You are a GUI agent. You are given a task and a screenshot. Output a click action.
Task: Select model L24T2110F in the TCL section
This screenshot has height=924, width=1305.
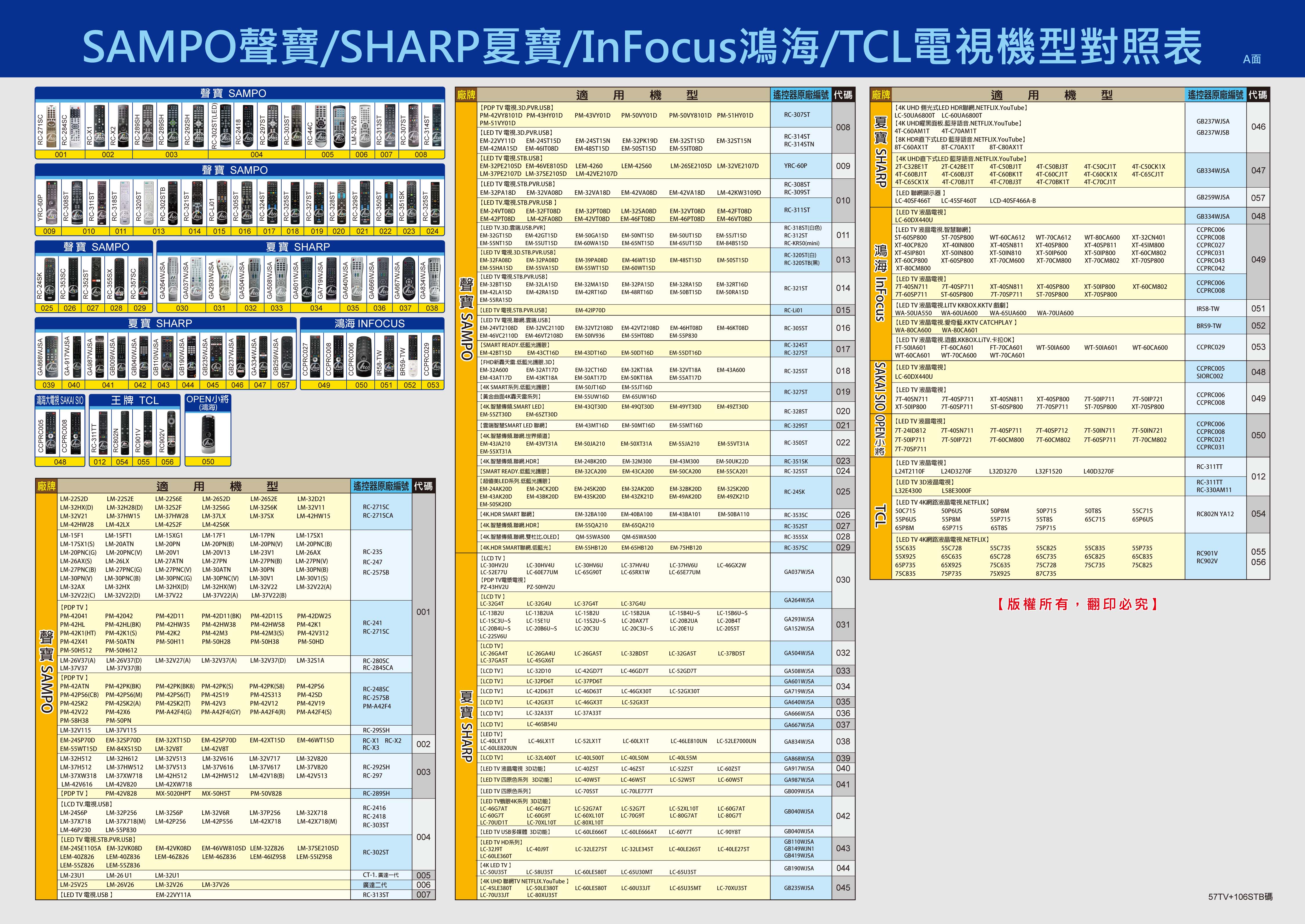(910, 471)
